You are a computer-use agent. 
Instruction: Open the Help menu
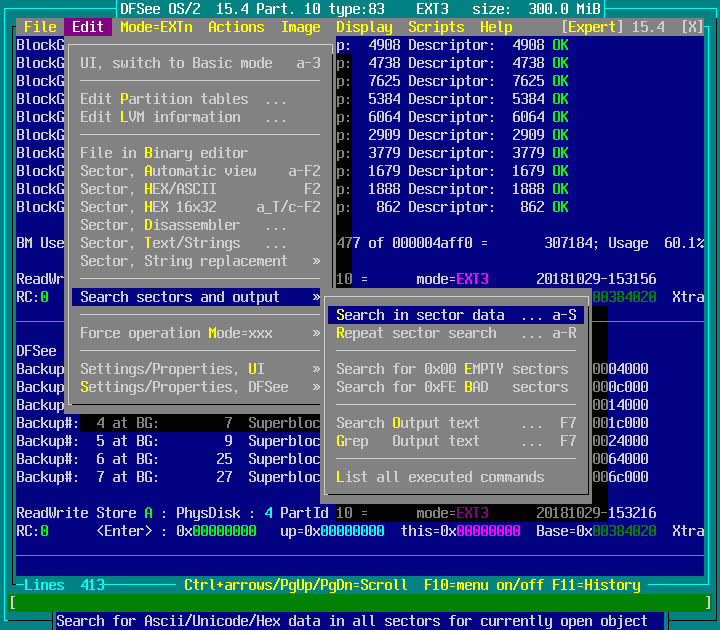pyautogui.click(x=496, y=27)
